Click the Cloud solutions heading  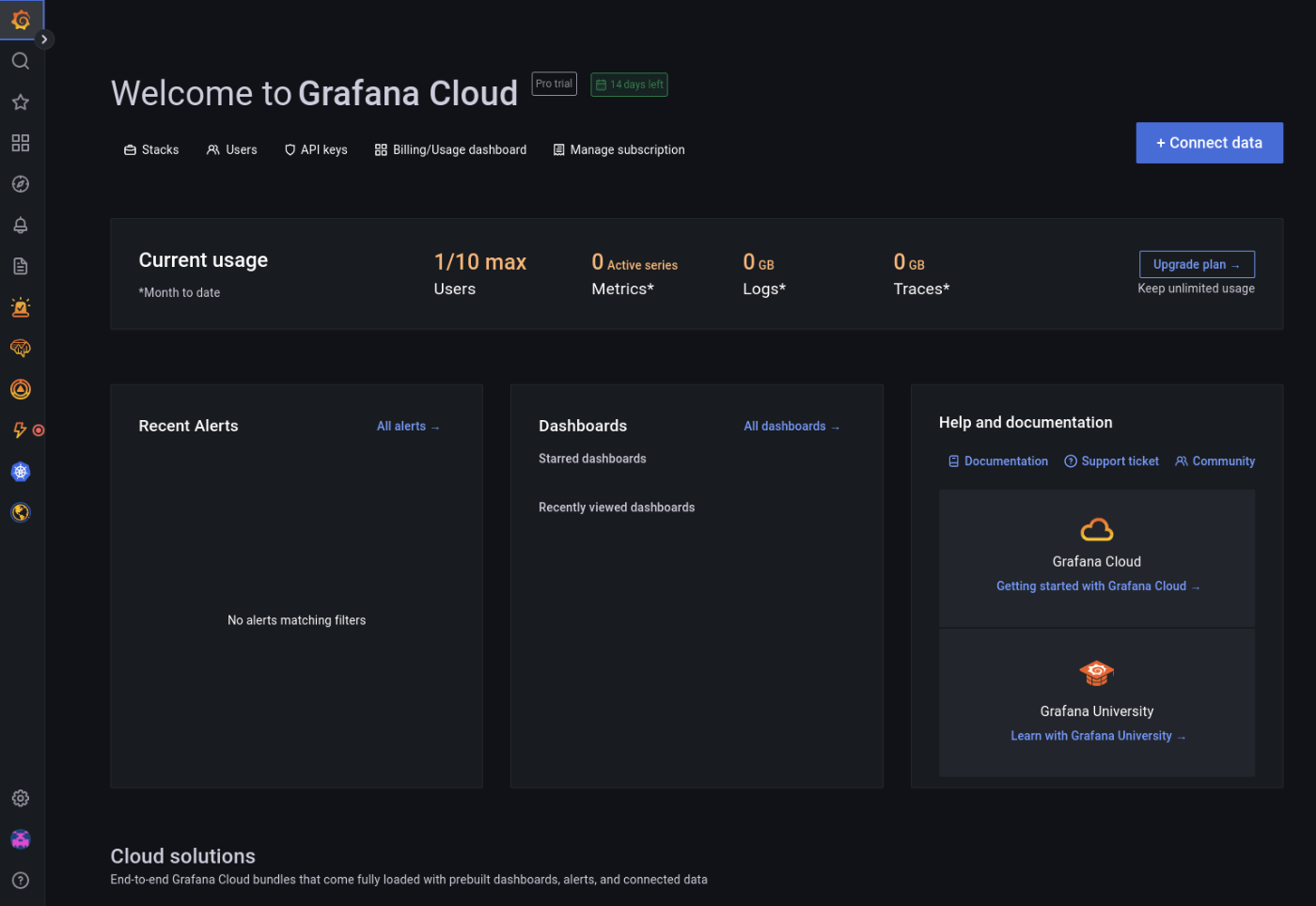click(x=183, y=856)
